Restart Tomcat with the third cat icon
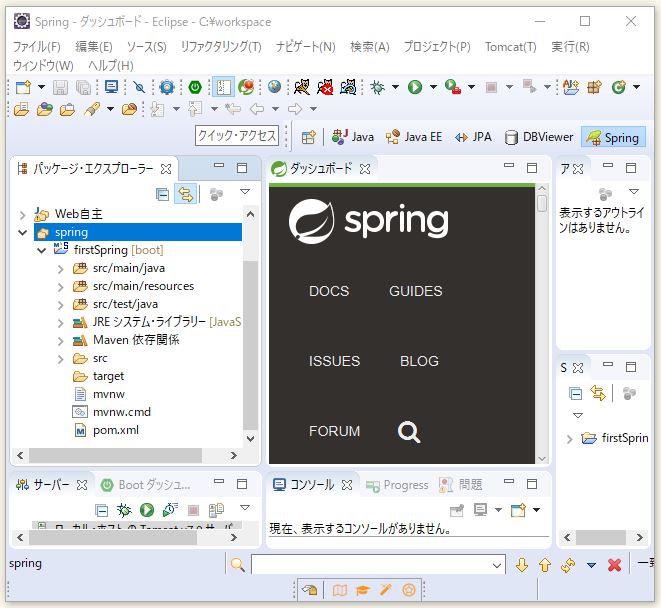Screen dimensions: 661x608 (348, 87)
